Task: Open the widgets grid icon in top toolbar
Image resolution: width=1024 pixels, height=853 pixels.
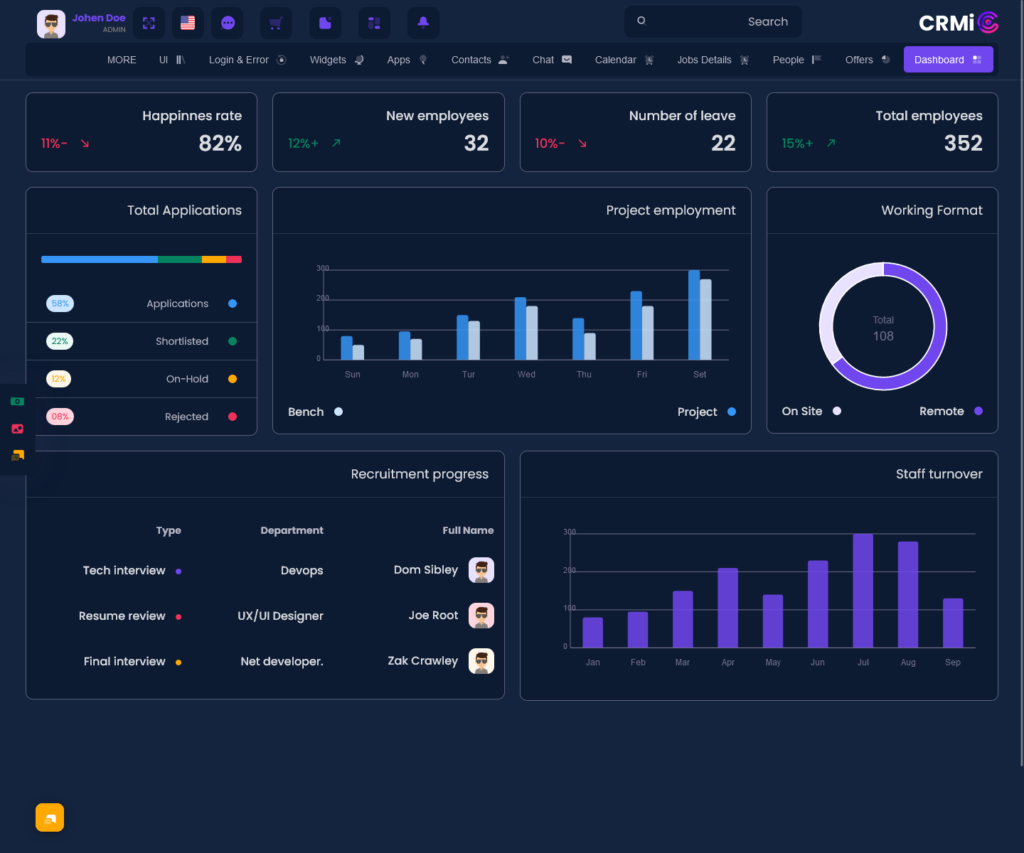Action: tap(374, 22)
